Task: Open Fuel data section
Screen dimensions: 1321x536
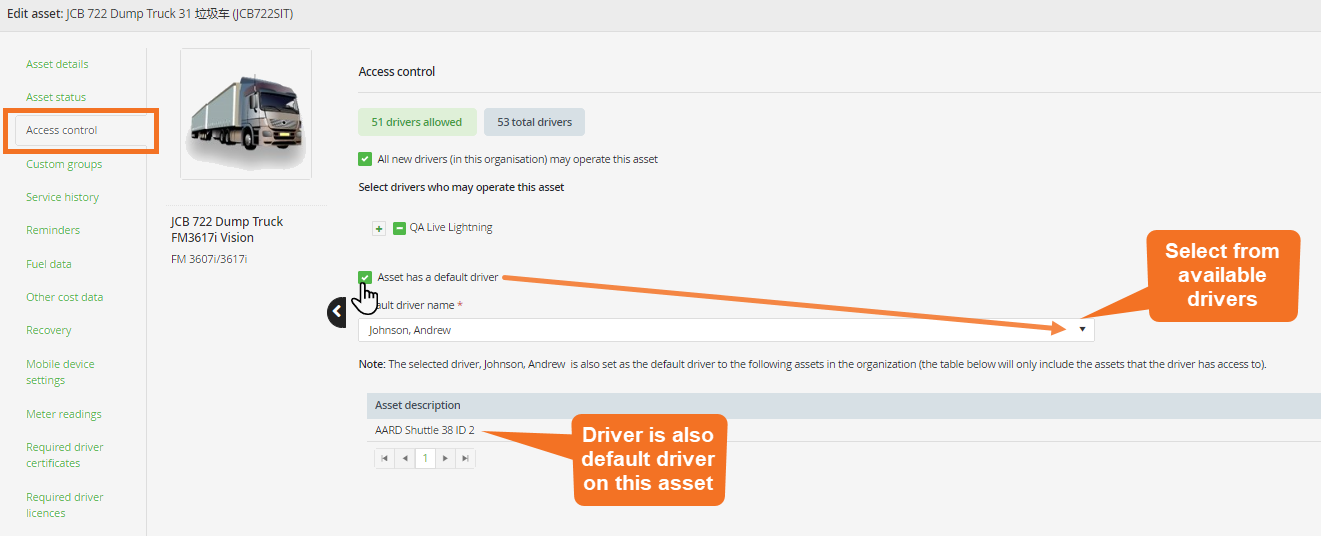Action: point(49,264)
